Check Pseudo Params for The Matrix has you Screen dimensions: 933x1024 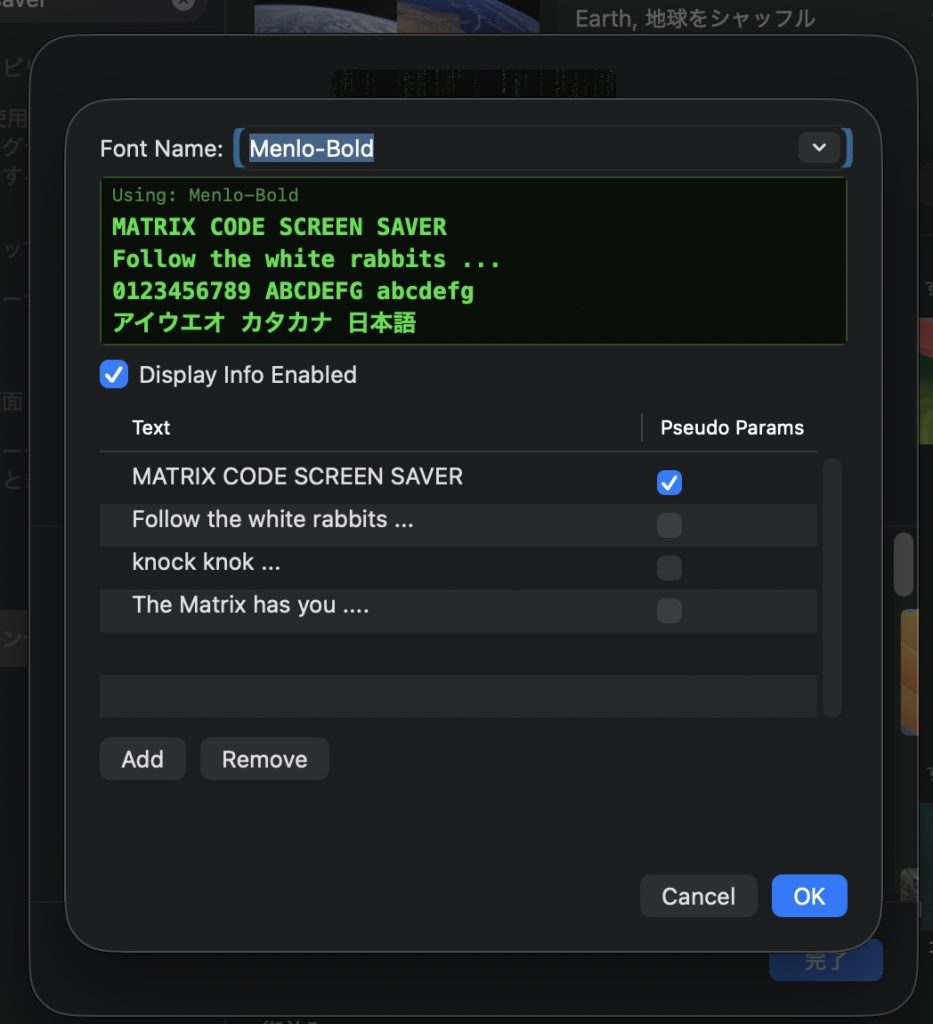coord(669,611)
